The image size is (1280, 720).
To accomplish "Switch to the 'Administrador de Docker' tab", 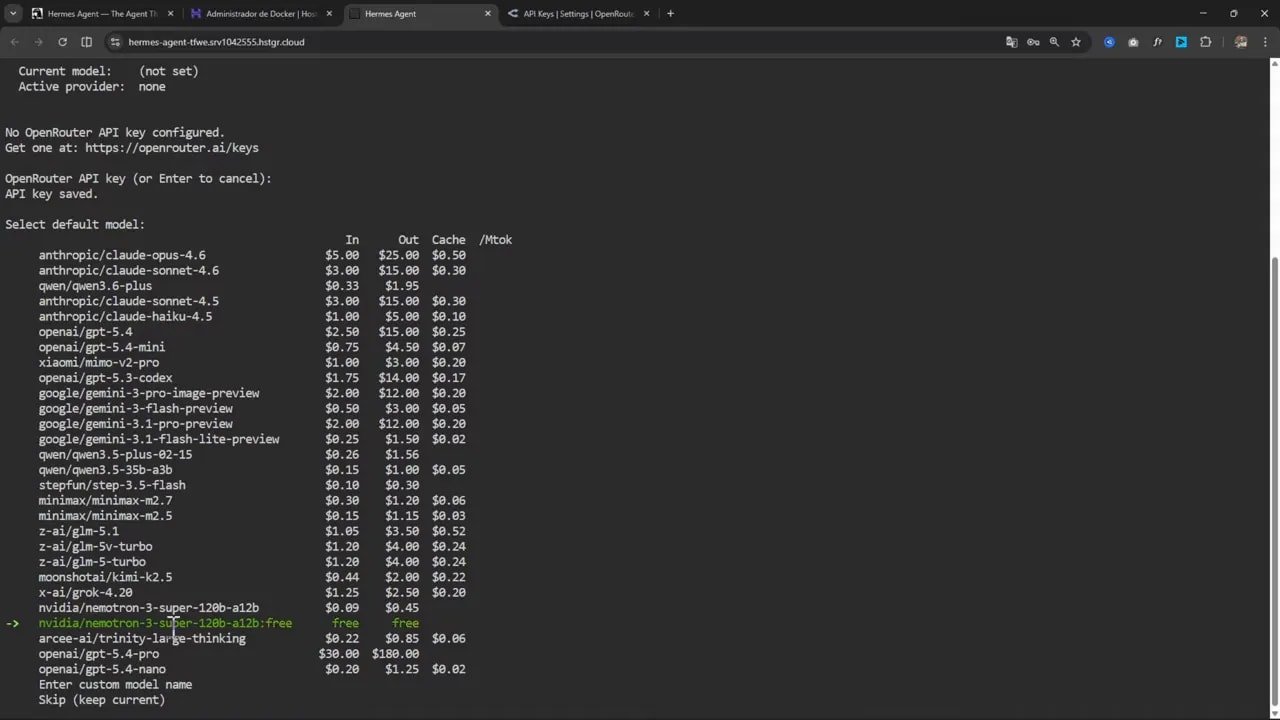I will pyautogui.click(x=261, y=14).
